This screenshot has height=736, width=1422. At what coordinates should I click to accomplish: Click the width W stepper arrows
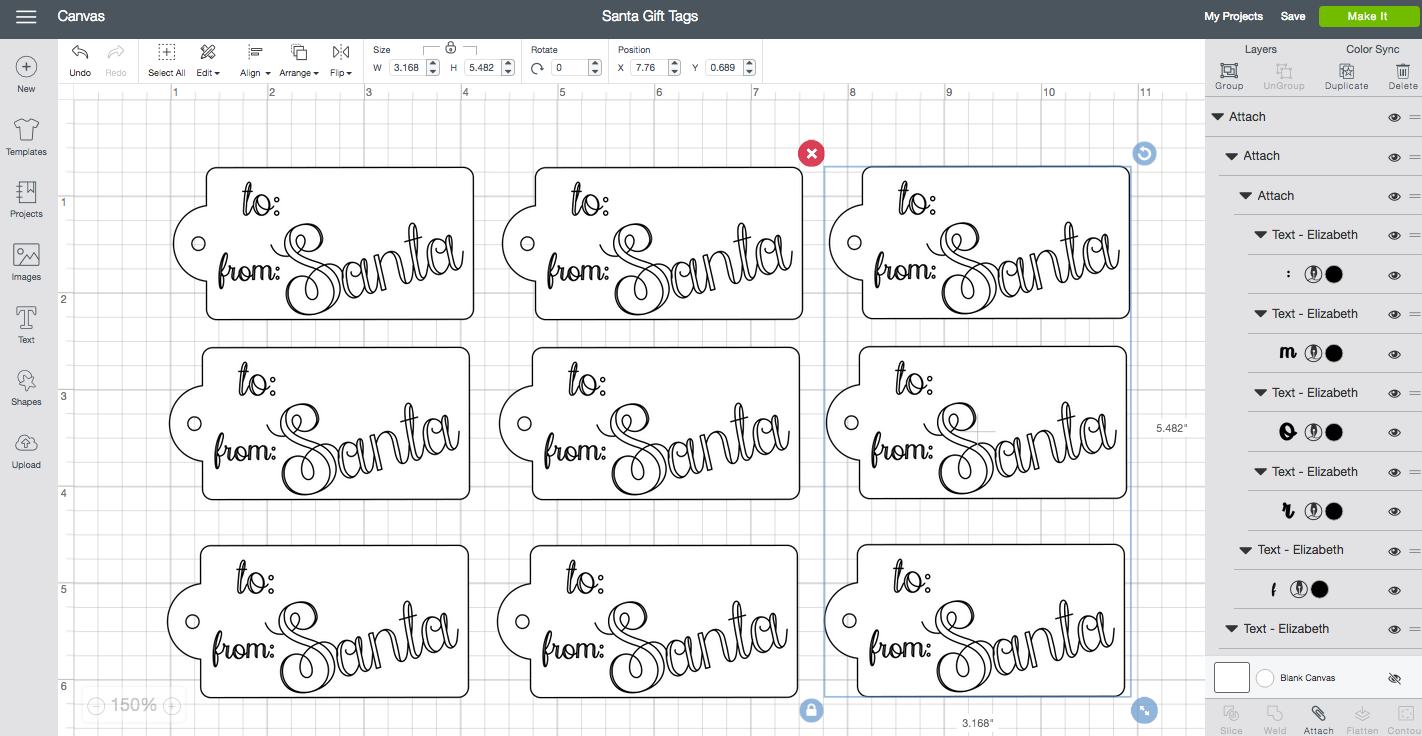(433, 68)
